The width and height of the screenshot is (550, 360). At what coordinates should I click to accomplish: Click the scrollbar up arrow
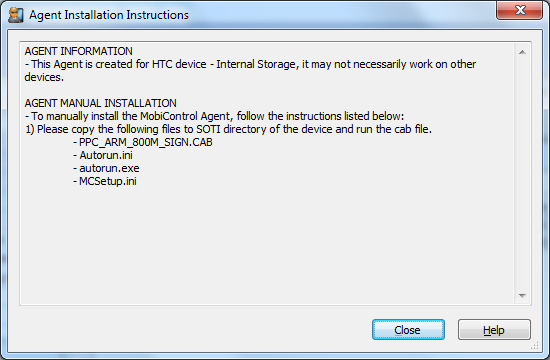[x=522, y=52]
